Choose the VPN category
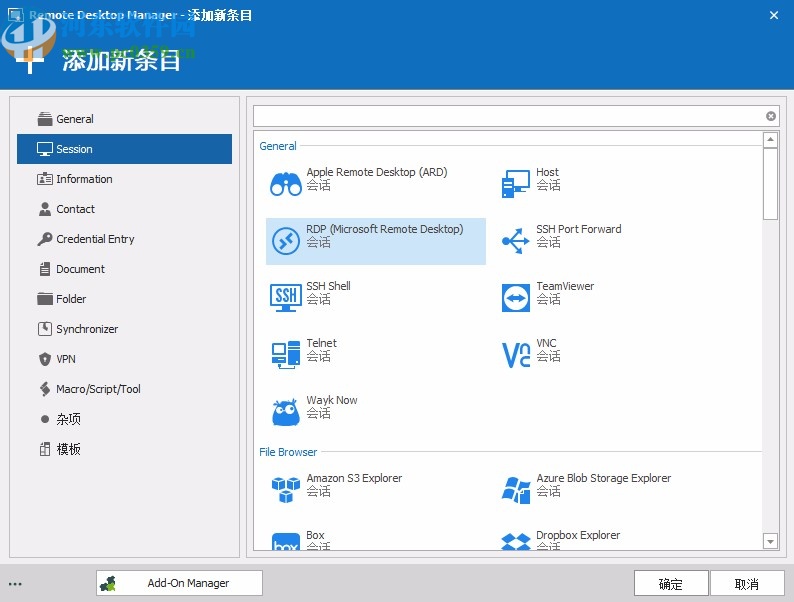The image size is (794, 602). click(124, 359)
